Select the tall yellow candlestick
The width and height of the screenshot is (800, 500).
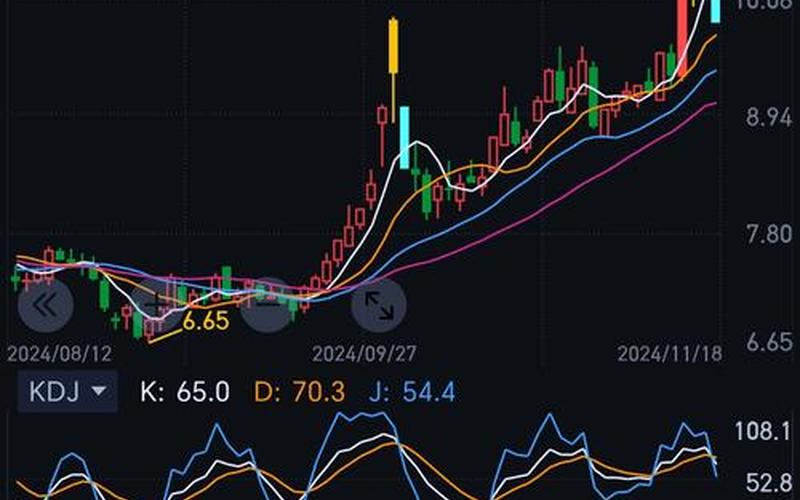(x=394, y=46)
